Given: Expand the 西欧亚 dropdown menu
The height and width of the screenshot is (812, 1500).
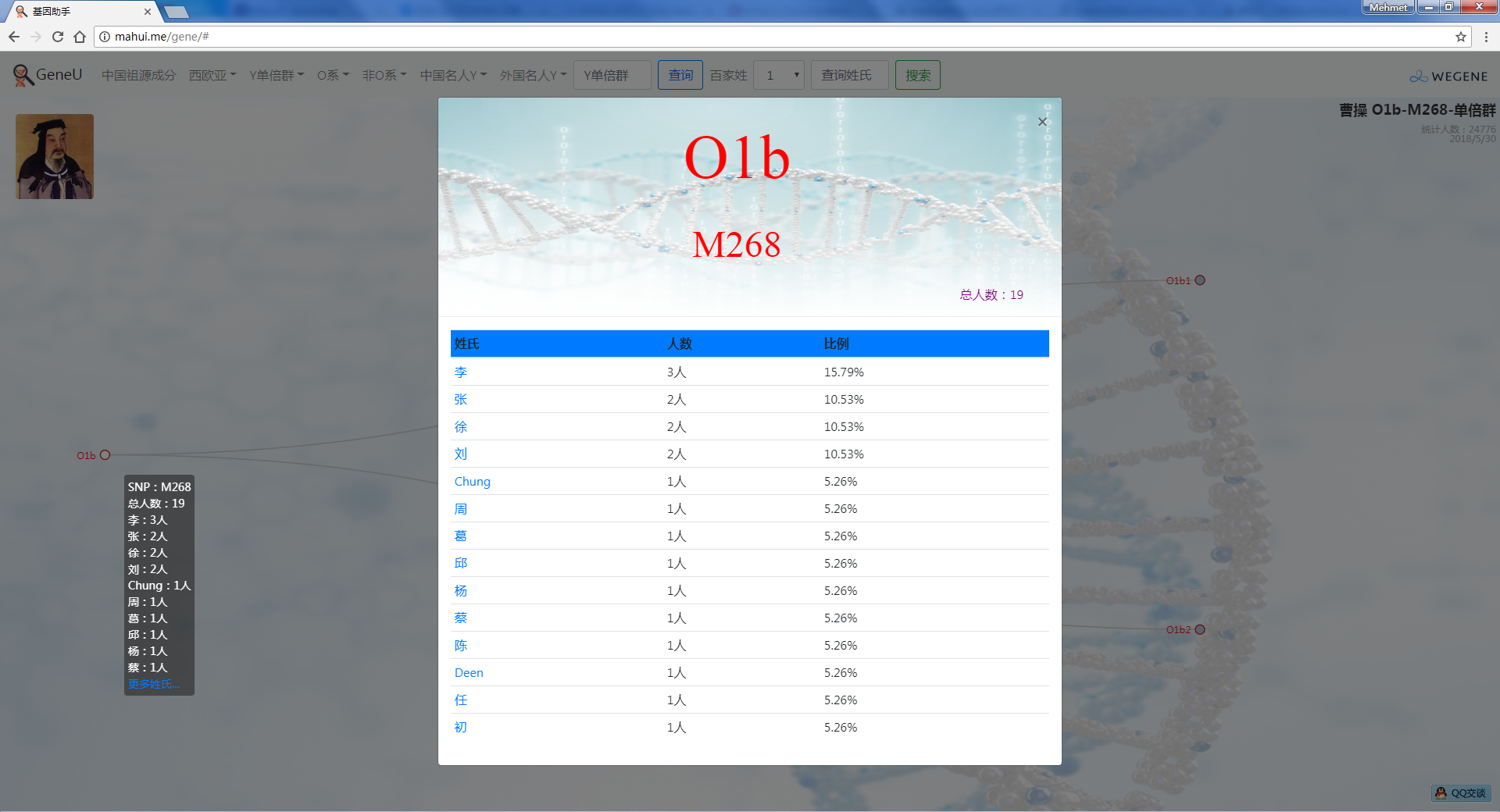Looking at the screenshot, I should [x=212, y=76].
